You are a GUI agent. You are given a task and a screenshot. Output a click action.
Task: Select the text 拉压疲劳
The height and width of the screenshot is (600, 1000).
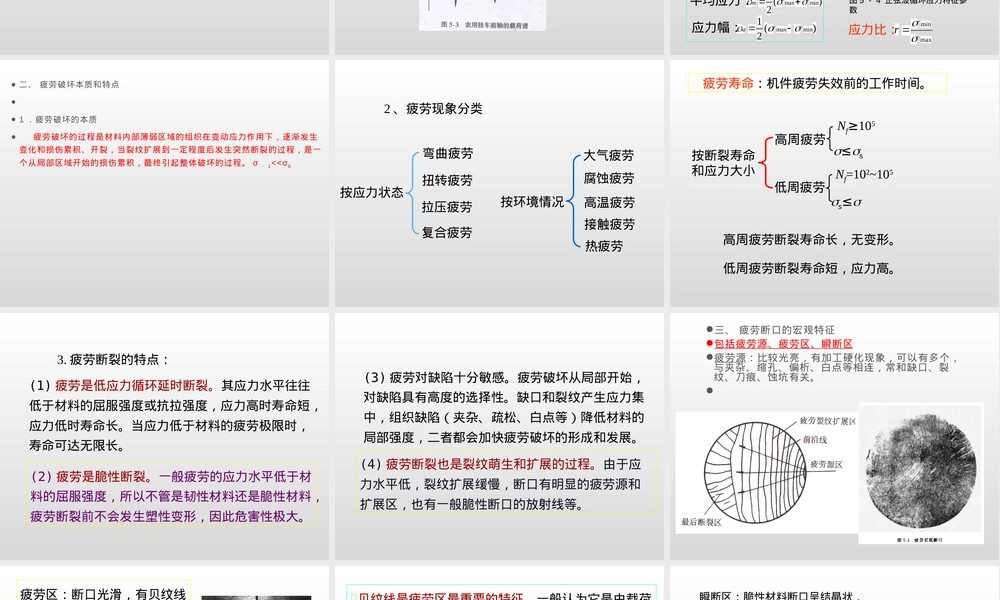(447, 207)
